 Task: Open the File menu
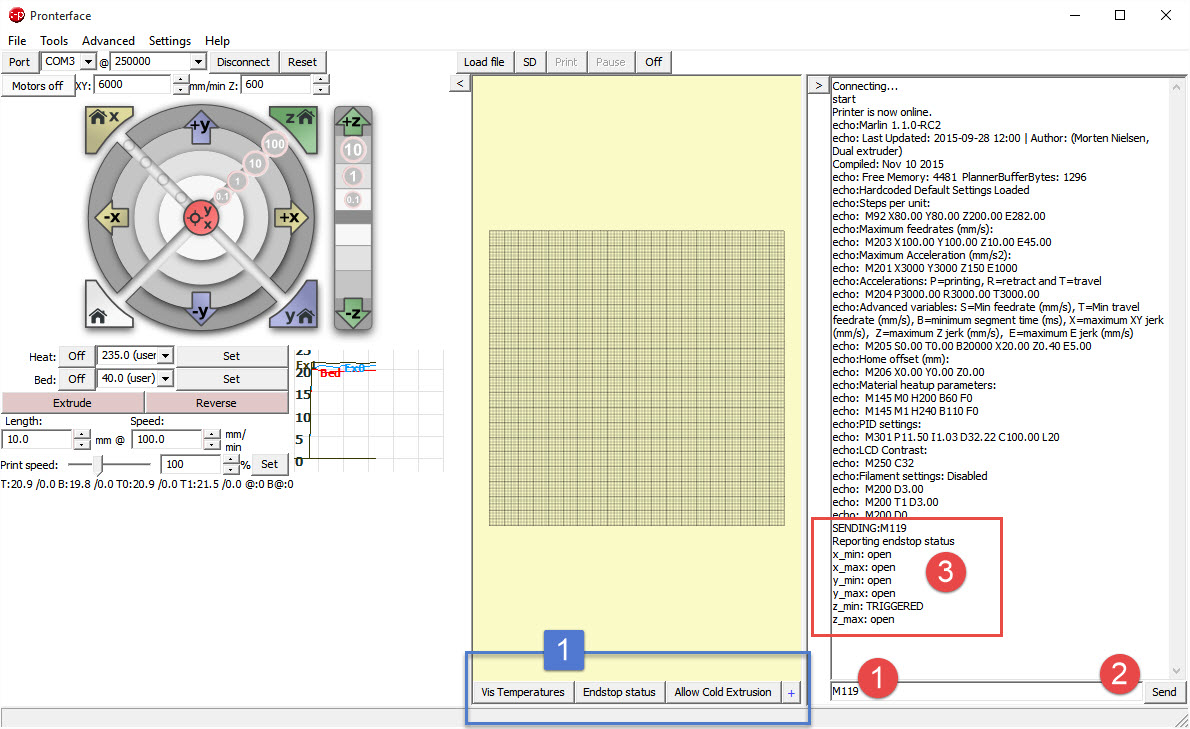[x=17, y=41]
